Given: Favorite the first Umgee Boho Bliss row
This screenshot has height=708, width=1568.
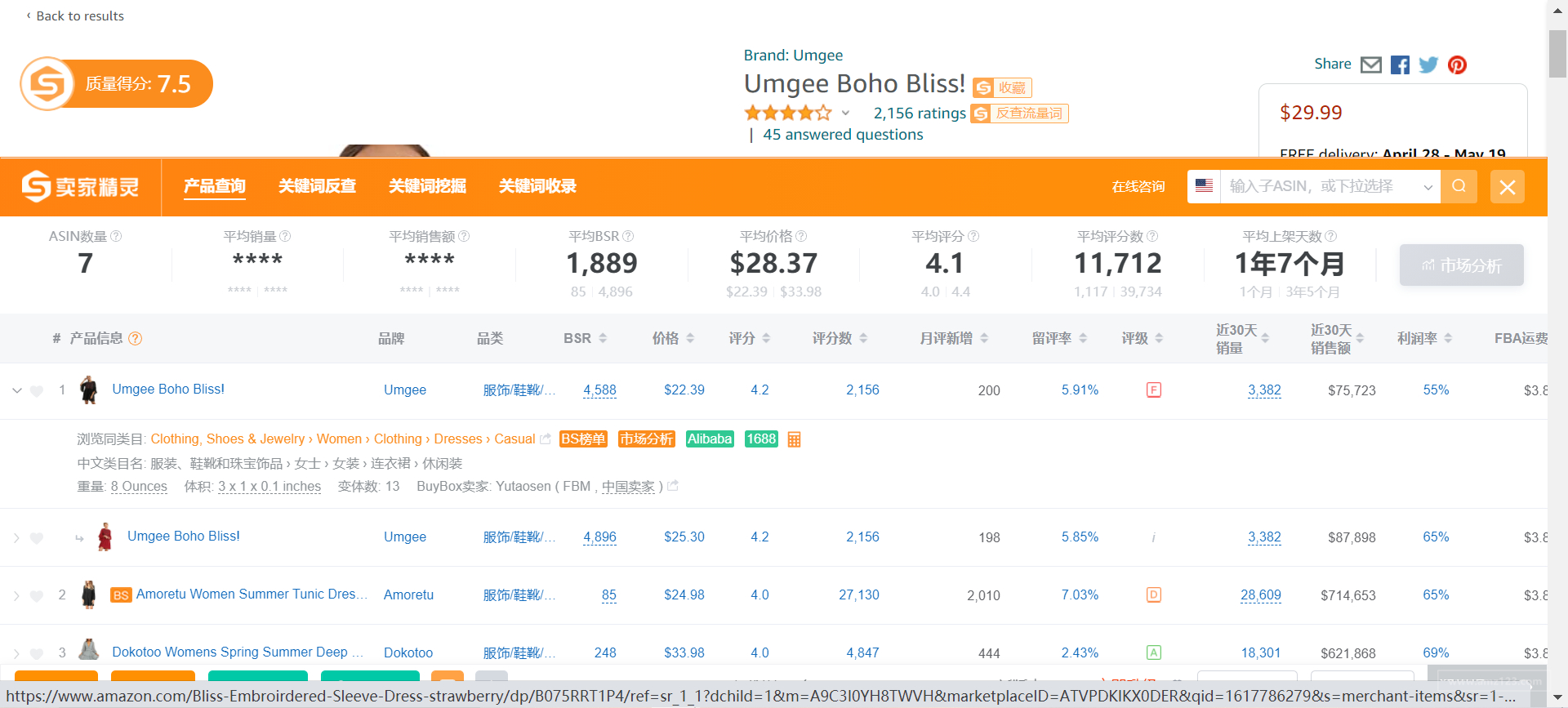Looking at the screenshot, I should pyautogui.click(x=36, y=390).
